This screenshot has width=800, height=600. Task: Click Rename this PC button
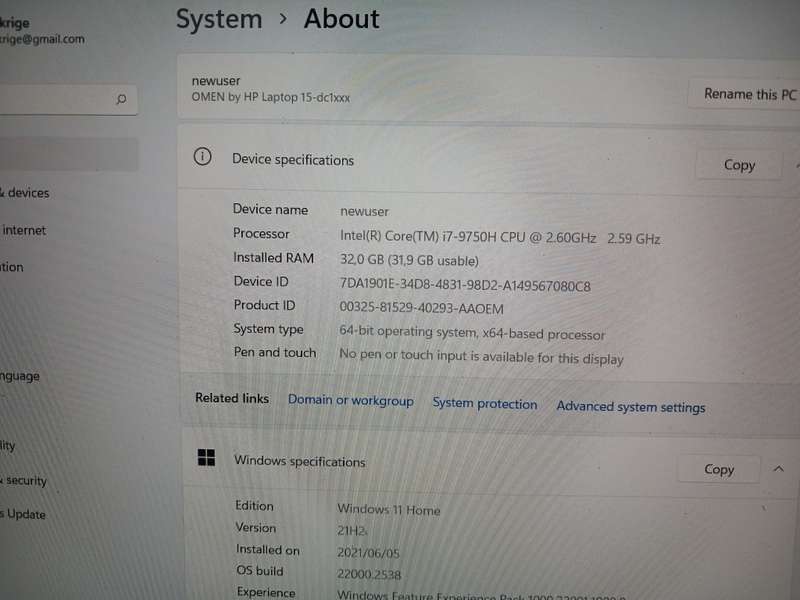pos(749,94)
